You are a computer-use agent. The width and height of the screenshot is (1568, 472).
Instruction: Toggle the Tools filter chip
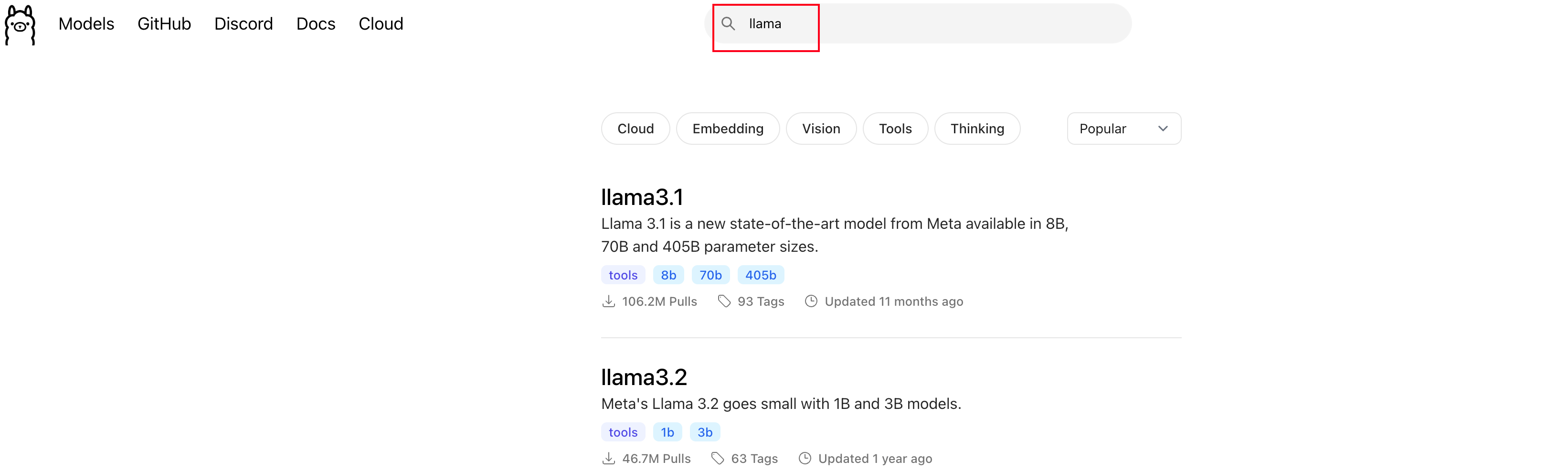895,129
